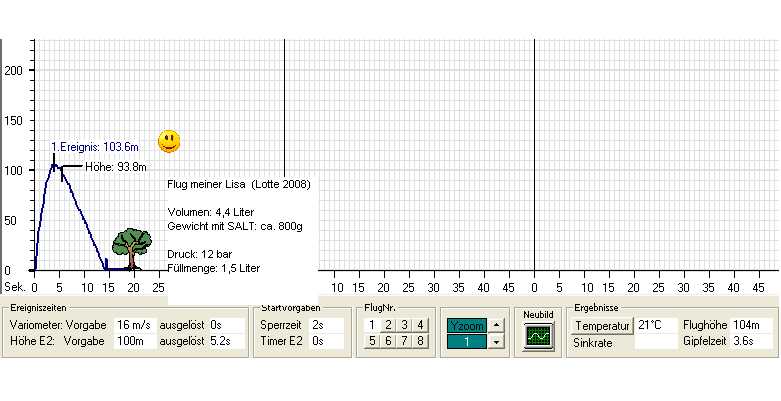Click the yellow smiley face icon

click(170, 141)
